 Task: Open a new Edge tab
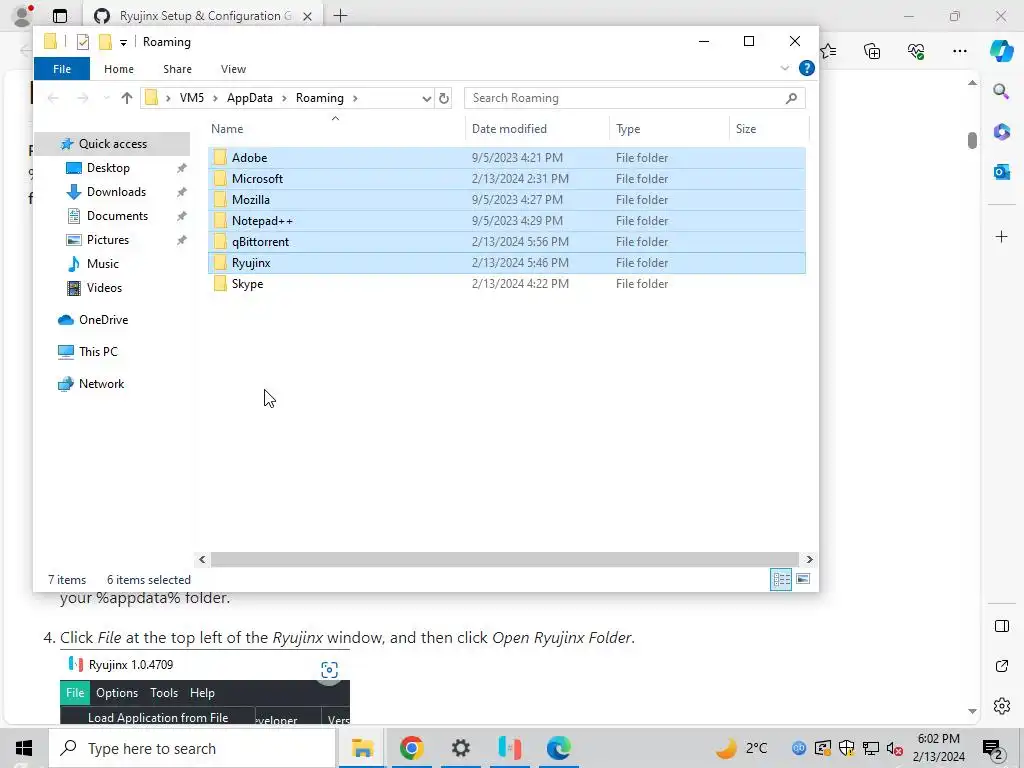coord(340,16)
